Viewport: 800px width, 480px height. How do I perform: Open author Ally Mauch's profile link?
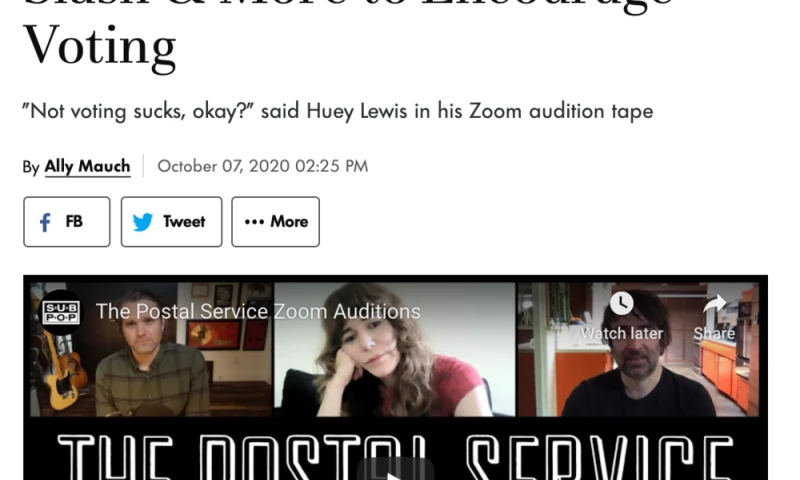click(x=87, y=166)
